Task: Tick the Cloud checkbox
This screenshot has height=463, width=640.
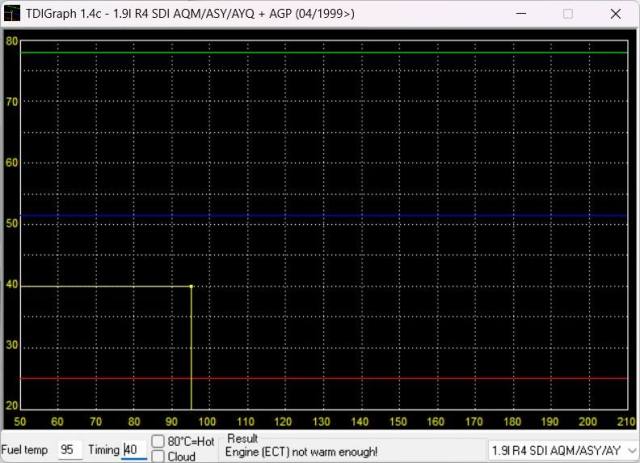Action: (x=158, y=456)
